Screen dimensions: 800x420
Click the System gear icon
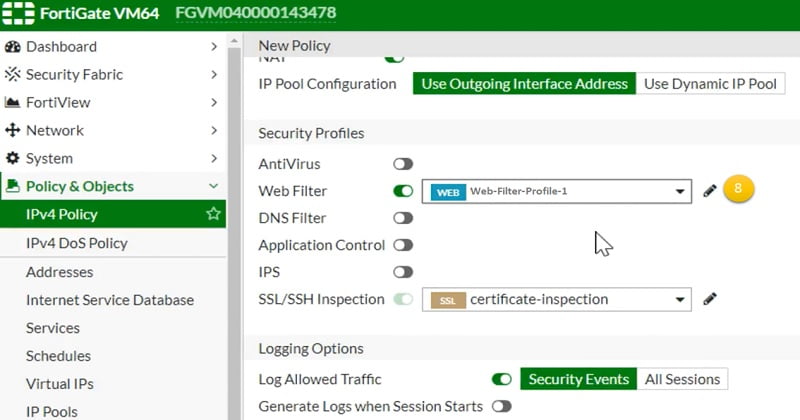click(13, 158)
